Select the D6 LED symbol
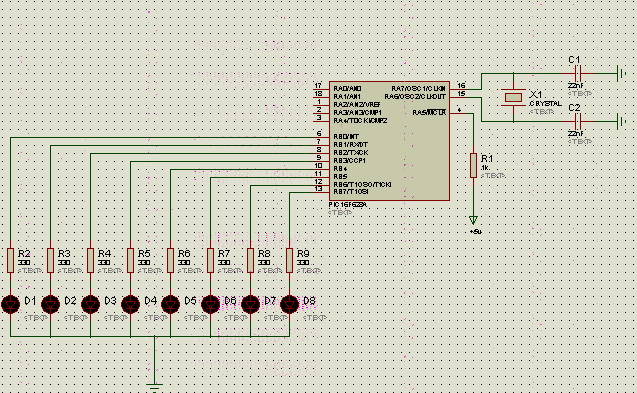Screen dimensions: 637x393 tap(210, 304)
